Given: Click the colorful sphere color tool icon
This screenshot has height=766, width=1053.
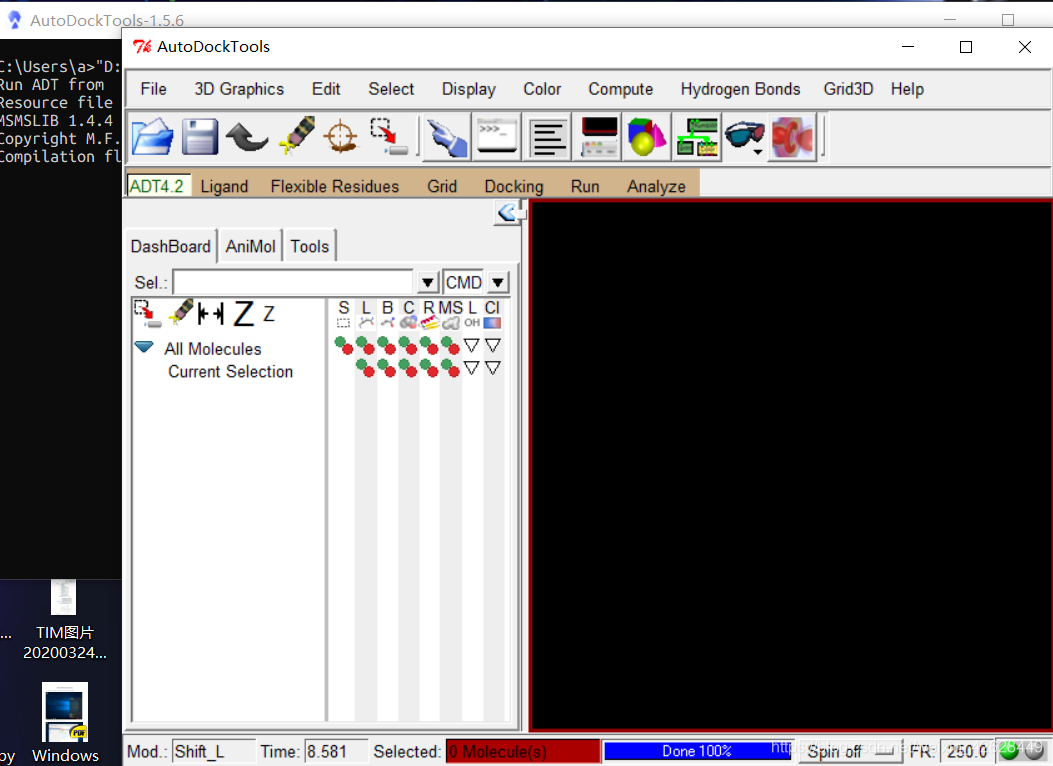Looking at the screenshot, I should point(646,136).
